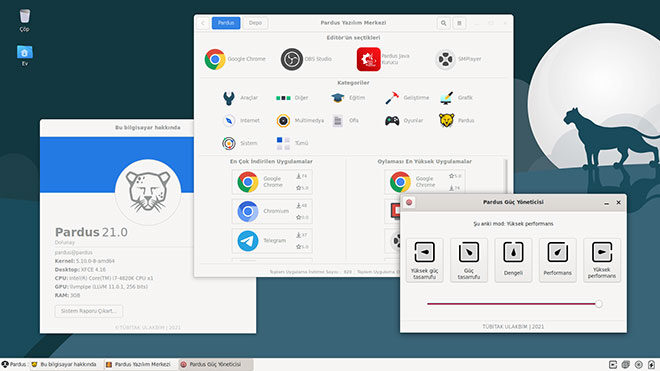This screenshot has width=660, height=371.
Task: Open the Araçlar category
Action: coord(240,98)
